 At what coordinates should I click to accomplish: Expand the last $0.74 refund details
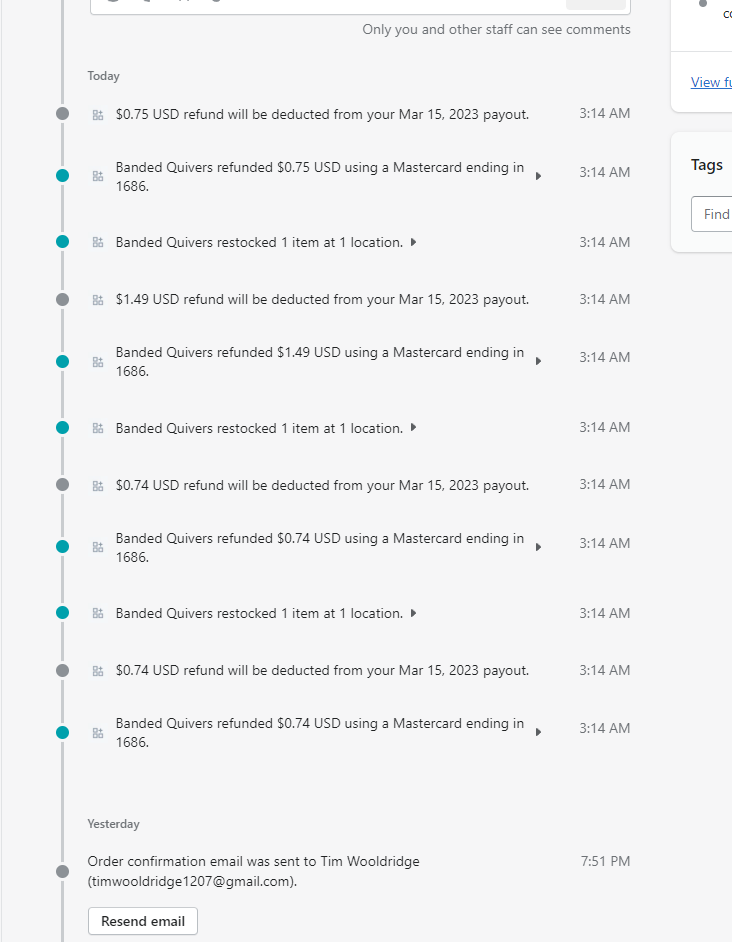click(x=538, y=732)
